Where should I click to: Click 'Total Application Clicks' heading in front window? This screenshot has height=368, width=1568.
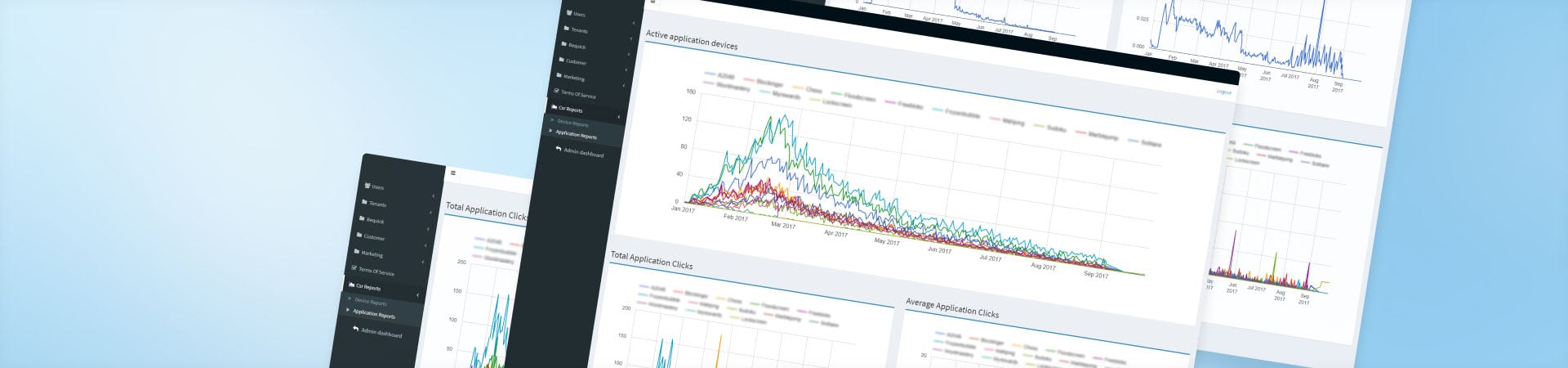point(652,260)
